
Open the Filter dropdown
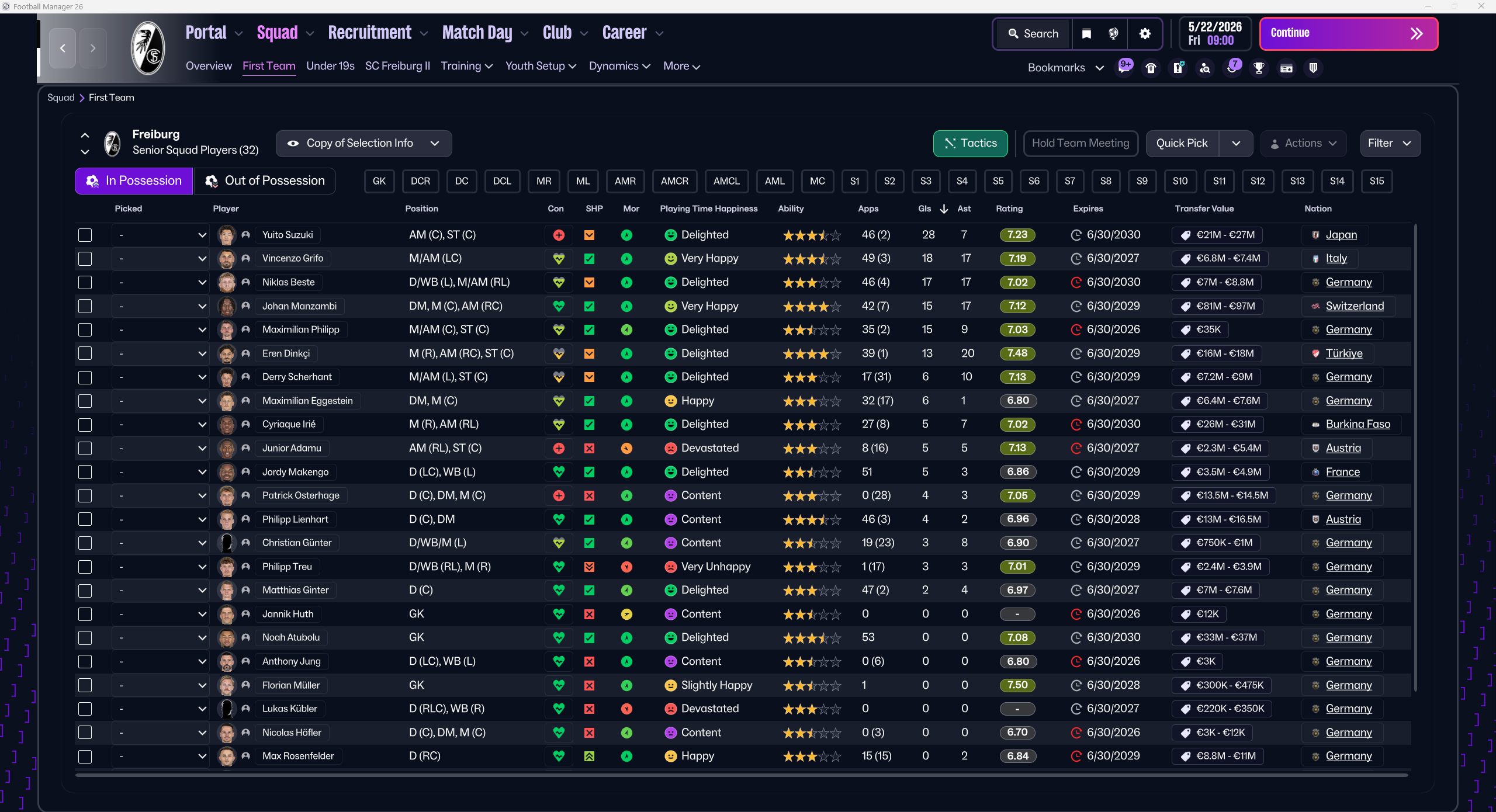pyautogui.click(x=1390, y=144)
